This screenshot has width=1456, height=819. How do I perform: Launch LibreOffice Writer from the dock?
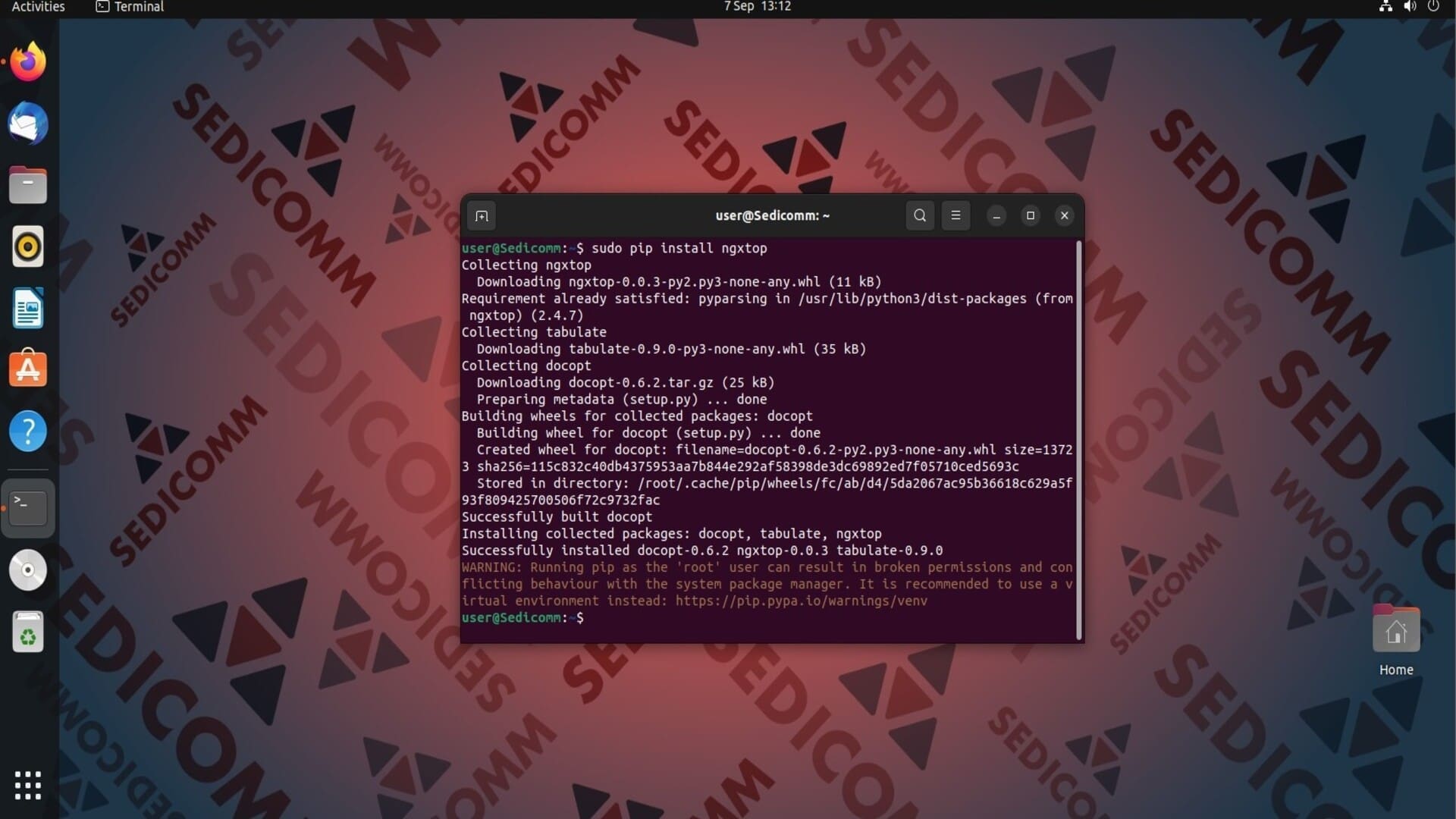28,308
